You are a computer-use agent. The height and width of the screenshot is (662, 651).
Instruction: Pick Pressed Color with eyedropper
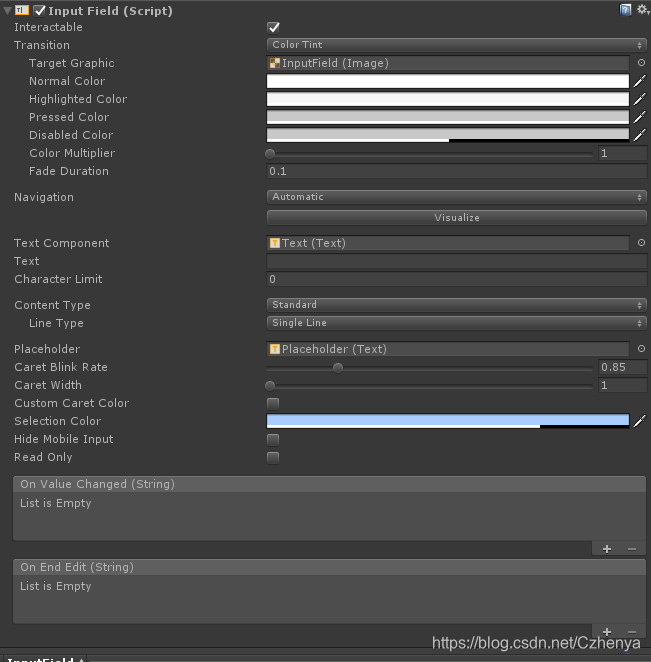(x=640, y=117)
